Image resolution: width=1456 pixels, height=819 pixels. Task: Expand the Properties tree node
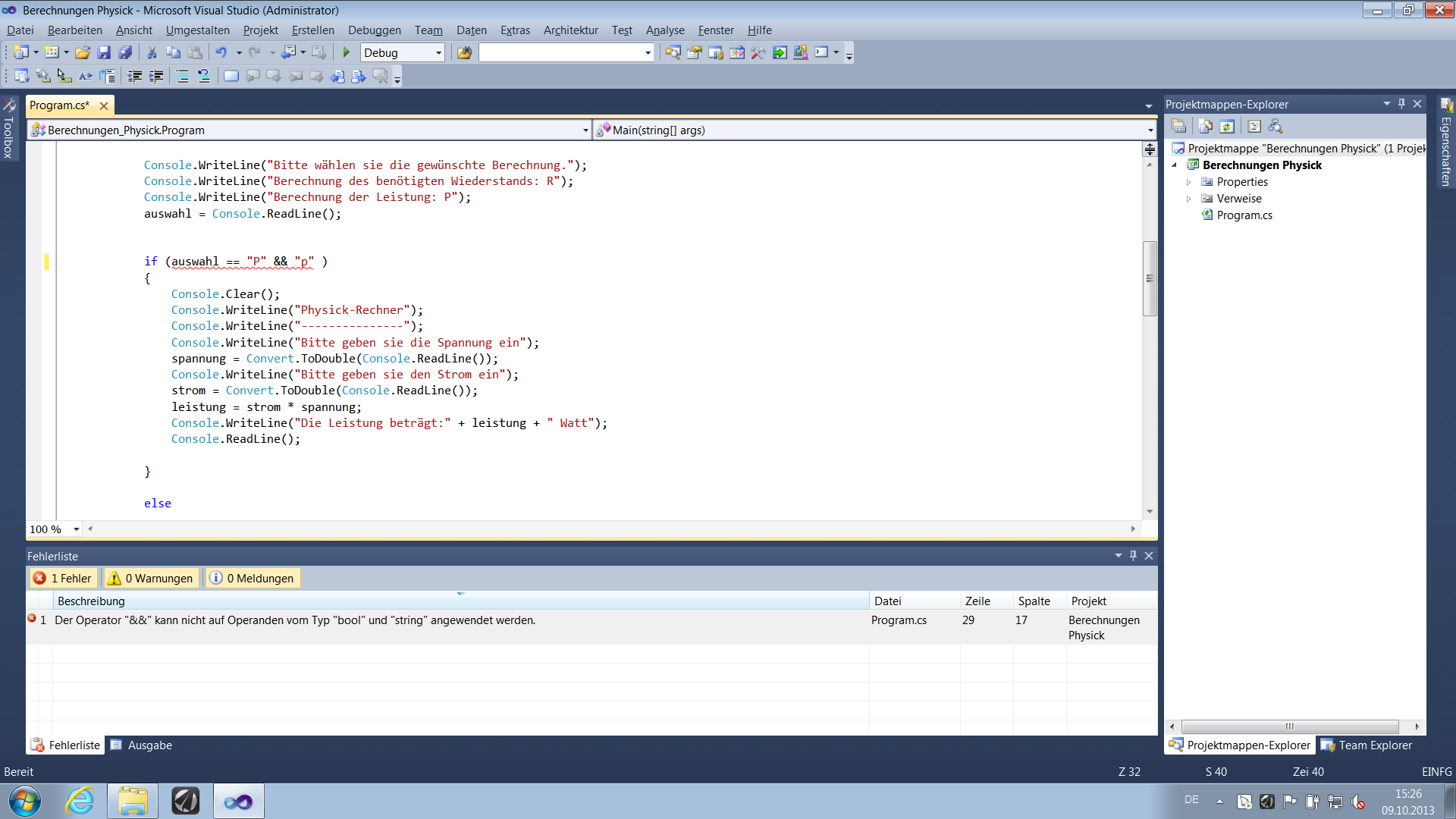(1189, 182)
